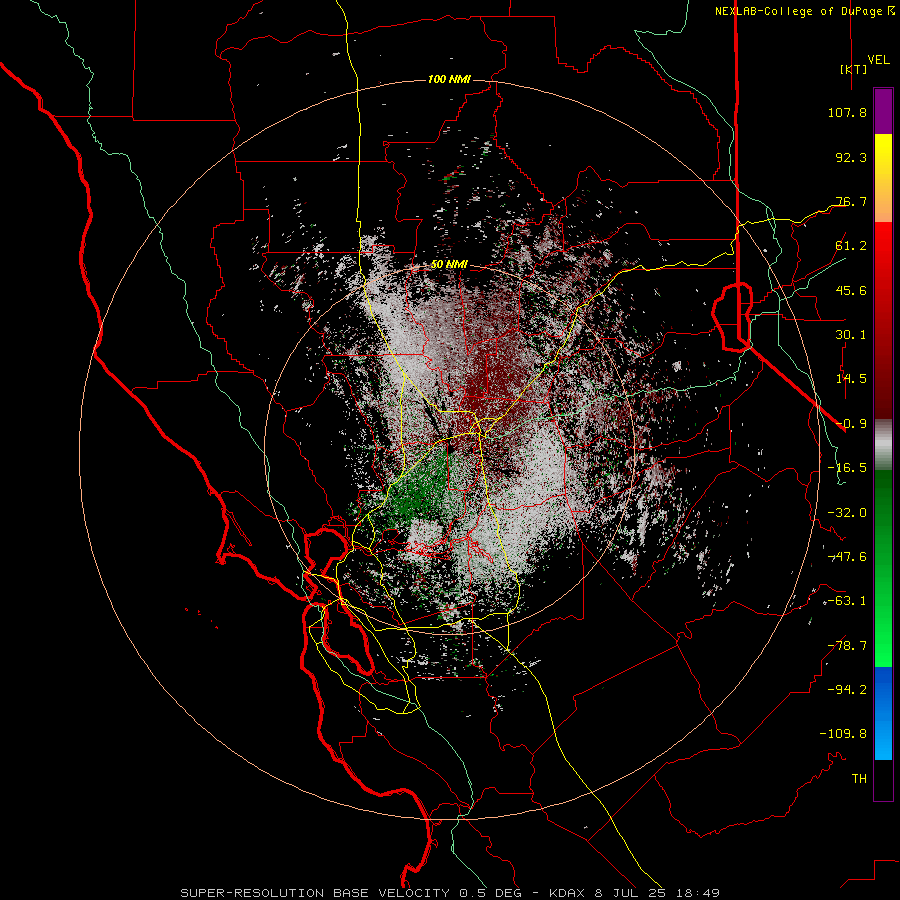The width and height of the screenshot is (900, 900).
Task: Click the [KT] units label
Action: coord(853,69)
